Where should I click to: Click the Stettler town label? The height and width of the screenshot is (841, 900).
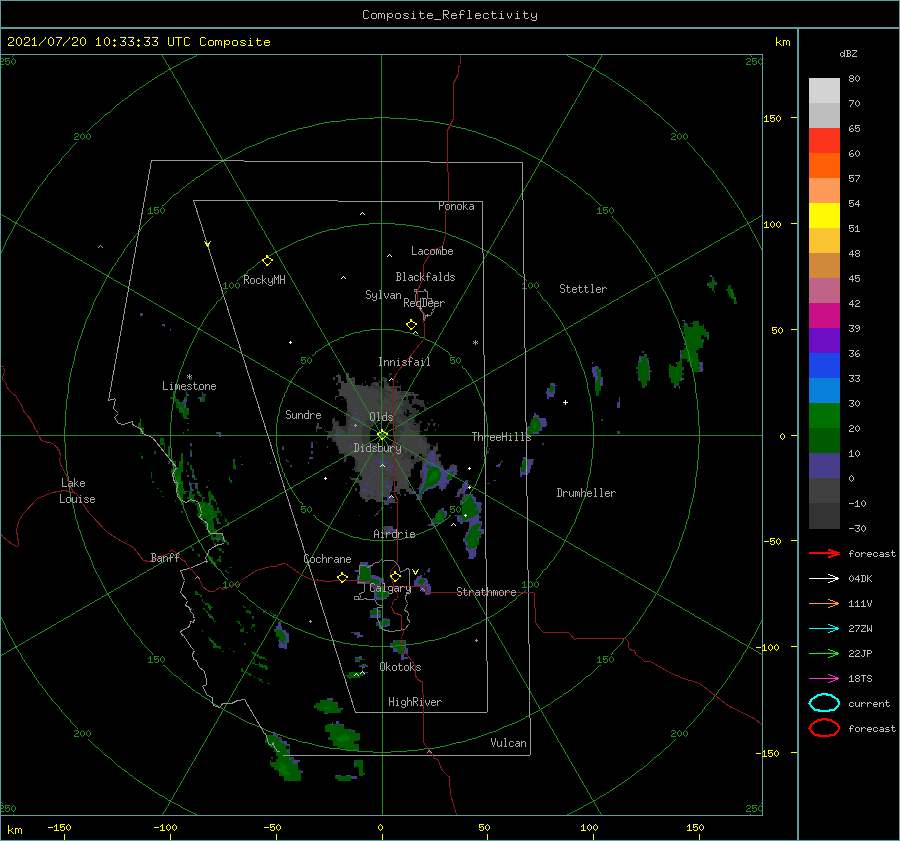click(583, 289)
